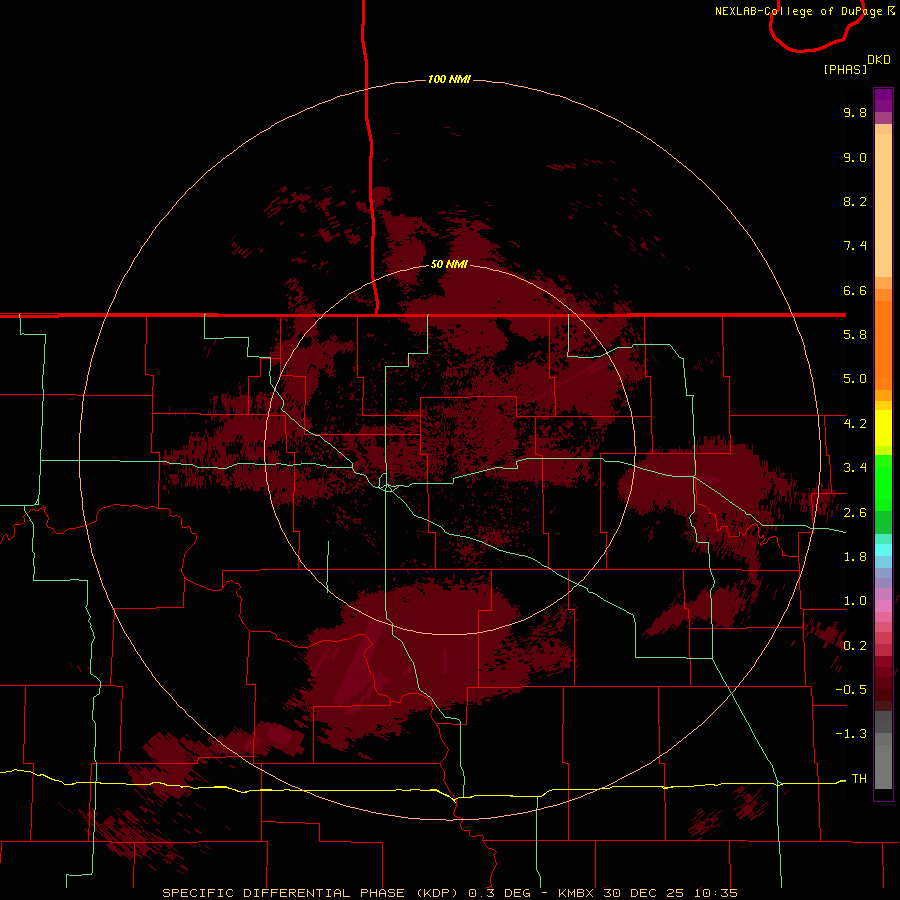Click the purple swatch atop the color scale
900x900 pixels.
click(883, 100)
